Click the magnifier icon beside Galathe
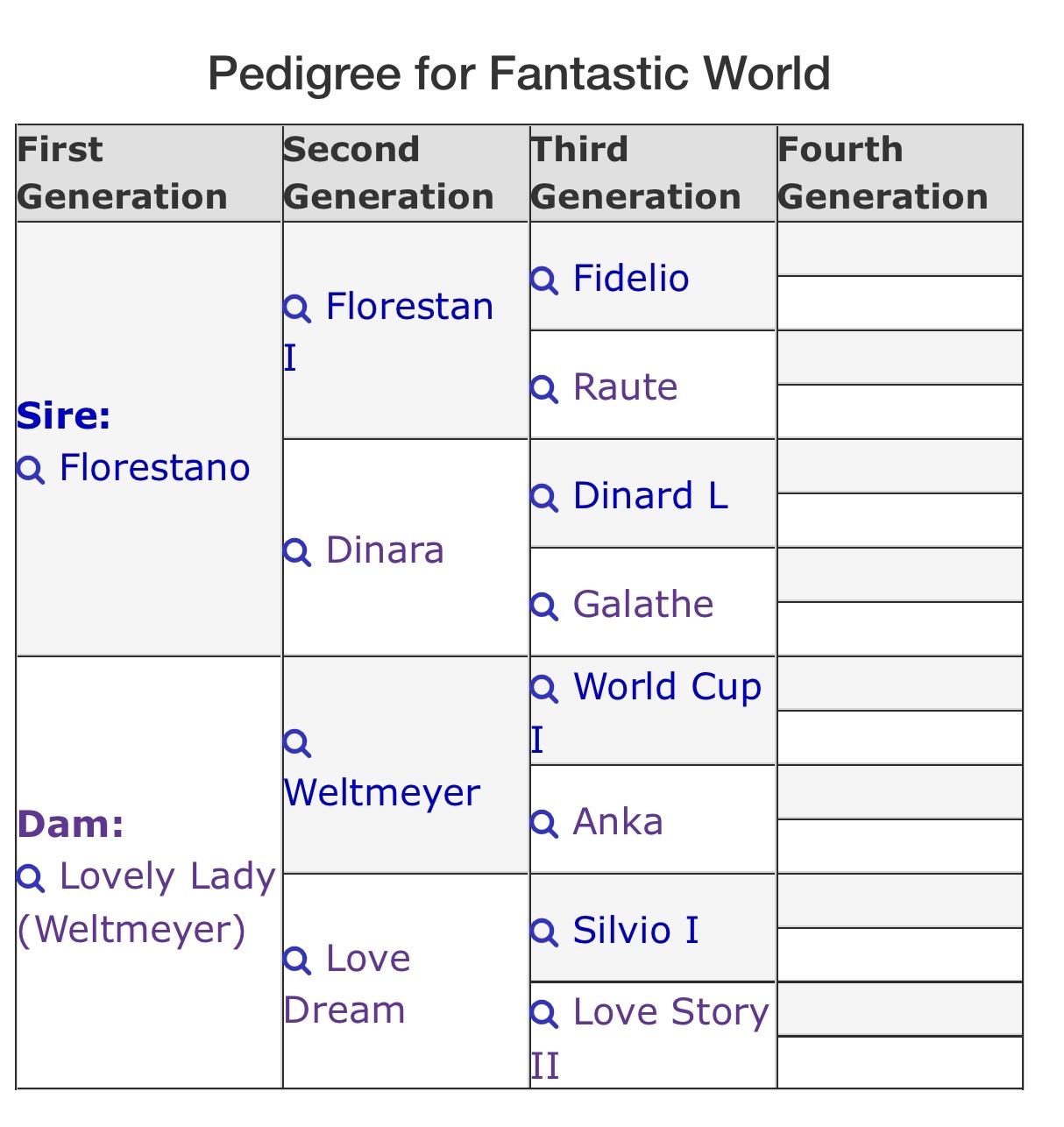The width and height of the screenshot is (1064, 1127). point(544,606)
